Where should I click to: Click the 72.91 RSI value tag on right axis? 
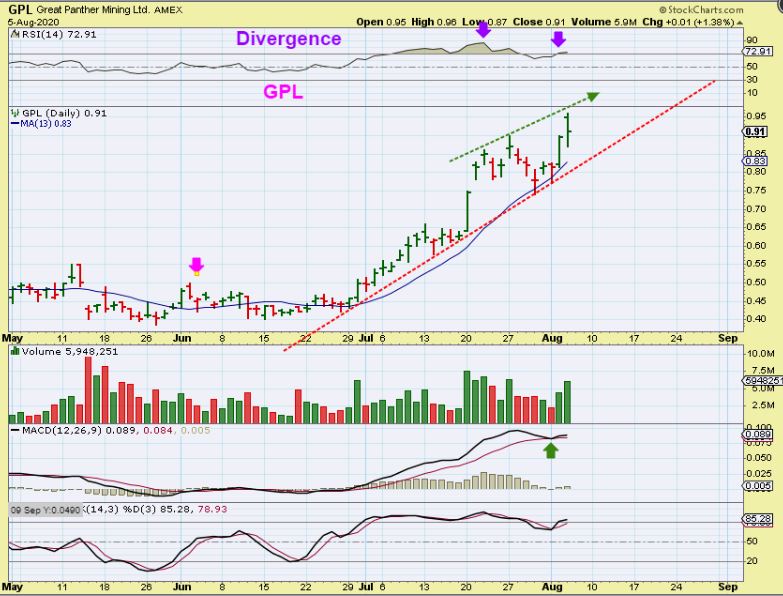click(x=757, y=51)
